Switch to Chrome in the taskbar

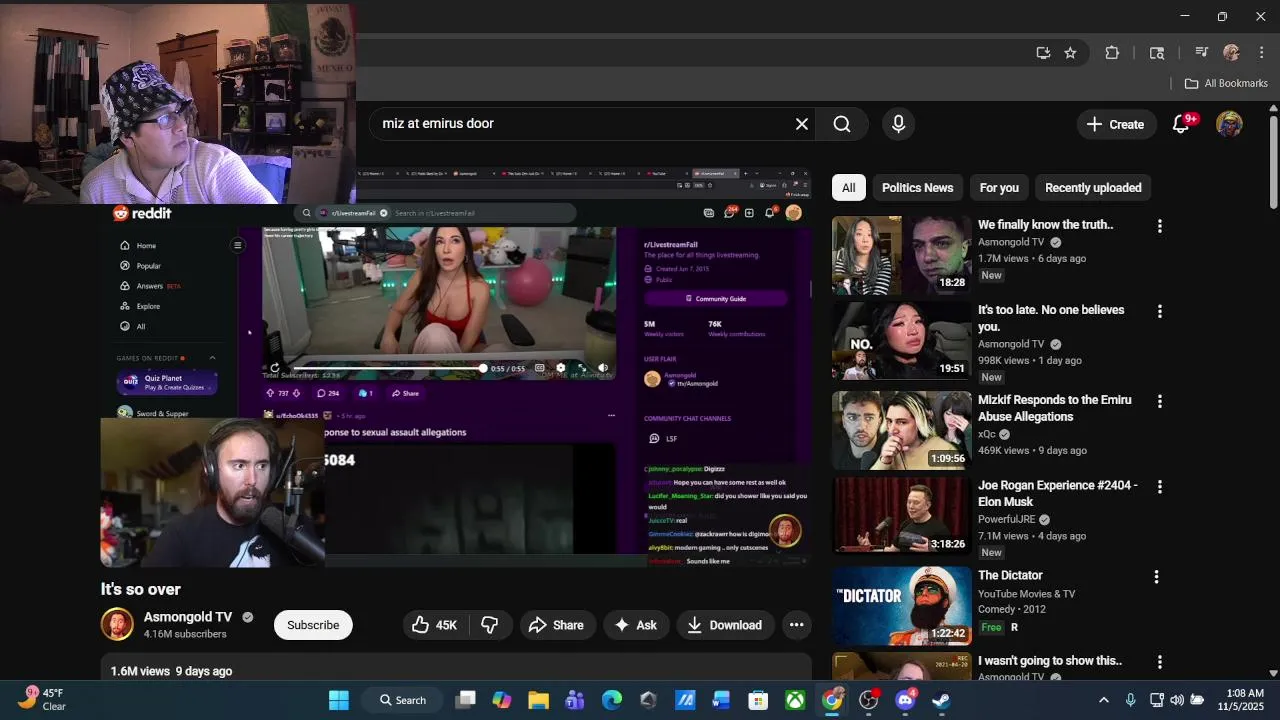(x=832, y=700)
